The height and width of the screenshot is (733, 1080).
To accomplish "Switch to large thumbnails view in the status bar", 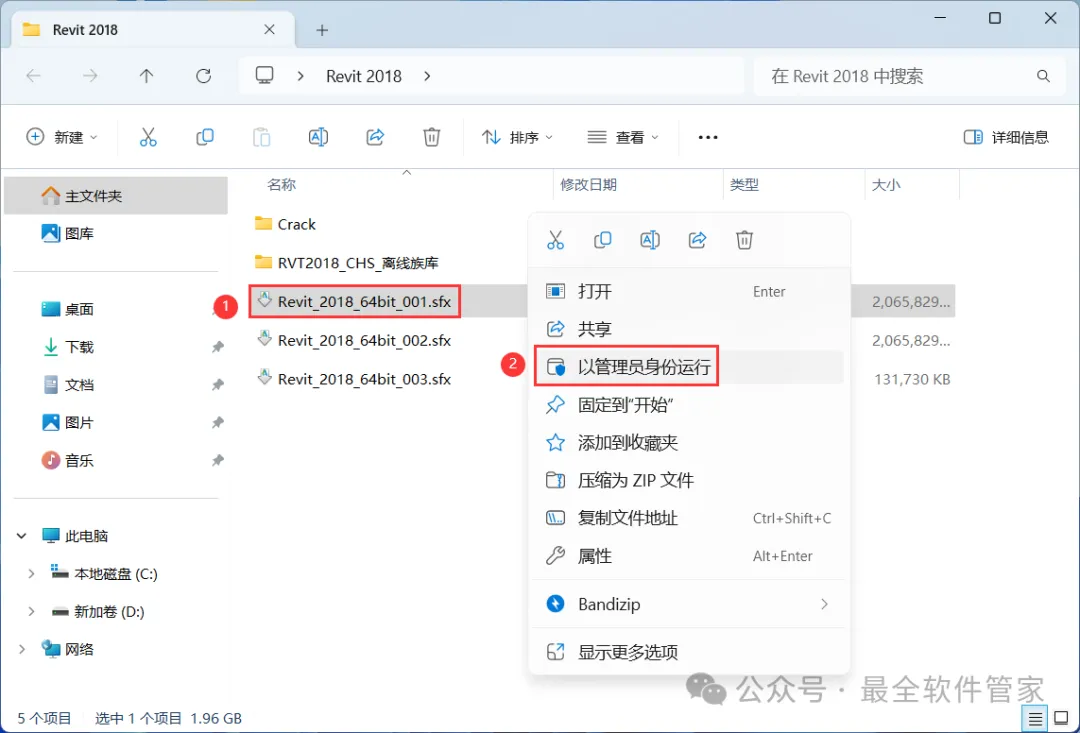I will coord(1061,719).
